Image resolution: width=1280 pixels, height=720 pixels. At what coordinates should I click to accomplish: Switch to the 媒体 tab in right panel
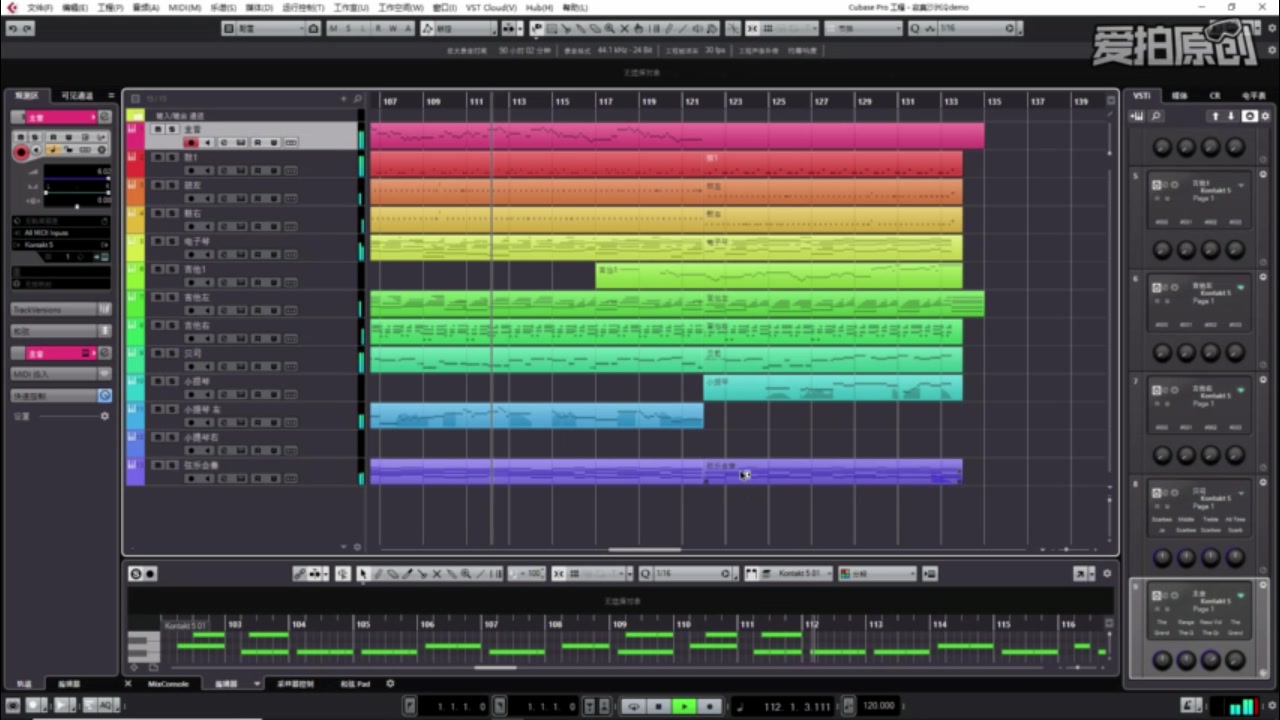(x=1179, y=96)
